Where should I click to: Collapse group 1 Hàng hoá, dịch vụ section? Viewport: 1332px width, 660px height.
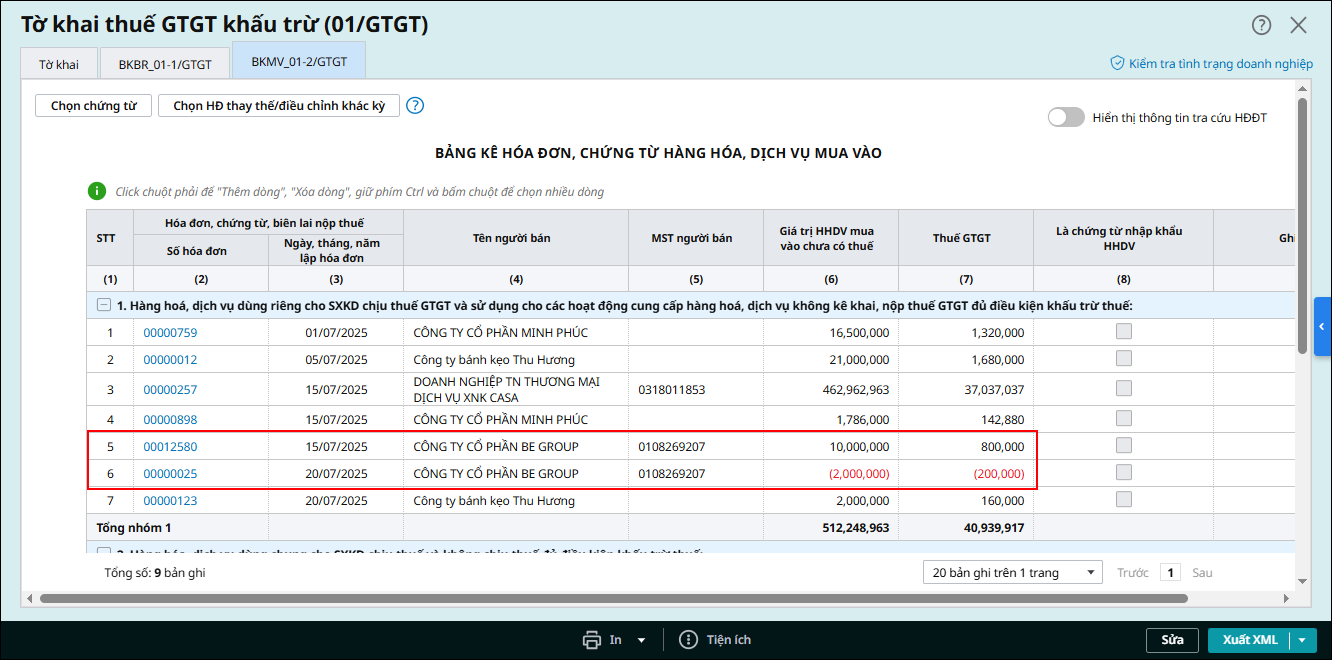tap(103, 305)
